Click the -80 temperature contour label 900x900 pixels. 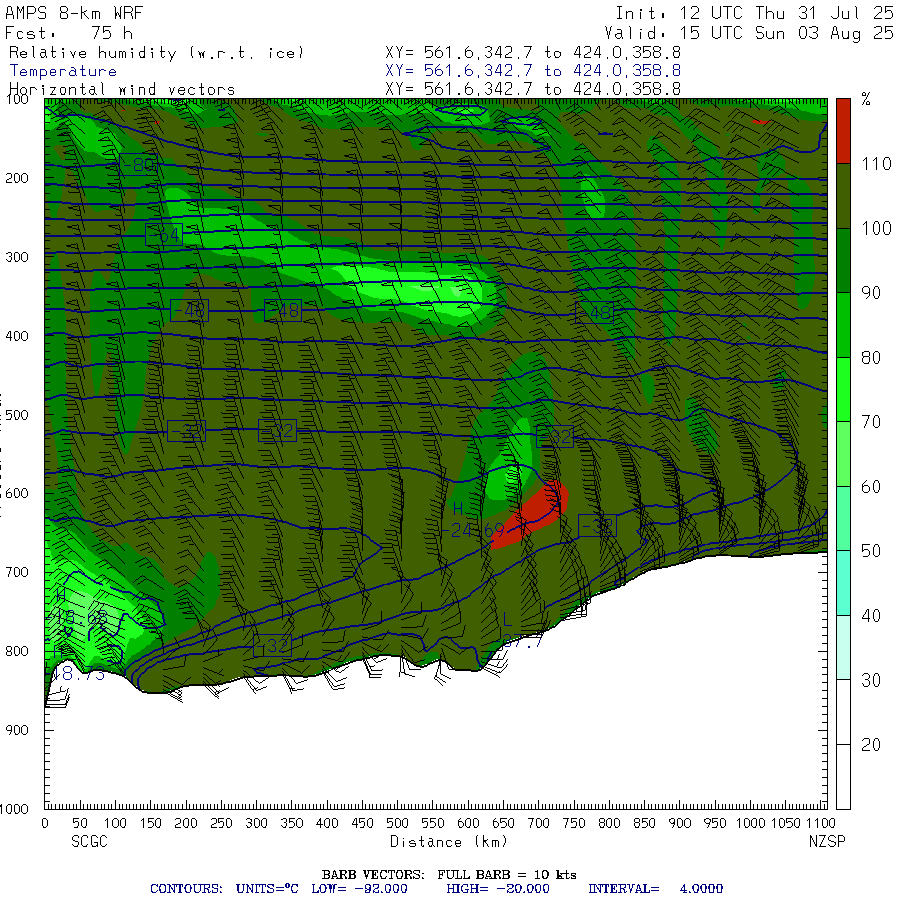(138, 165)
